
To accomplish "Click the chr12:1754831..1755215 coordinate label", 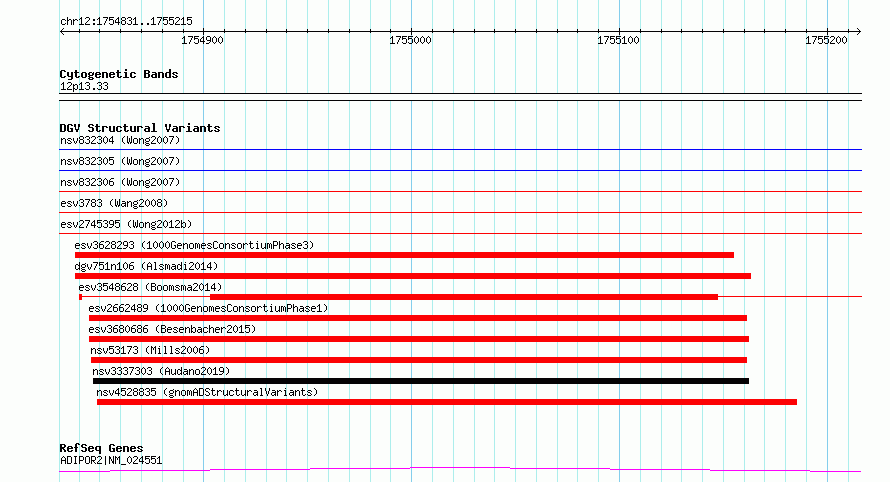I will tap(126, 21).
